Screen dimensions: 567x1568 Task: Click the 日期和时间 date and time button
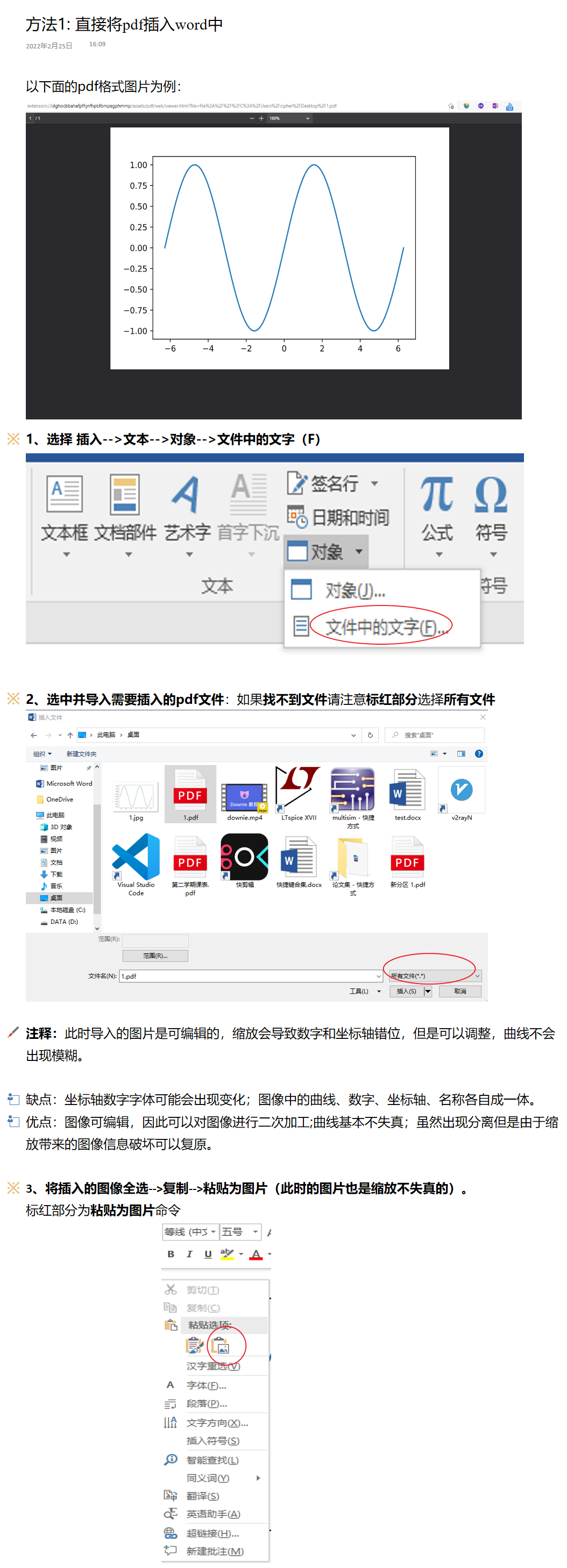pyautogui.click(x=338, y=517)
